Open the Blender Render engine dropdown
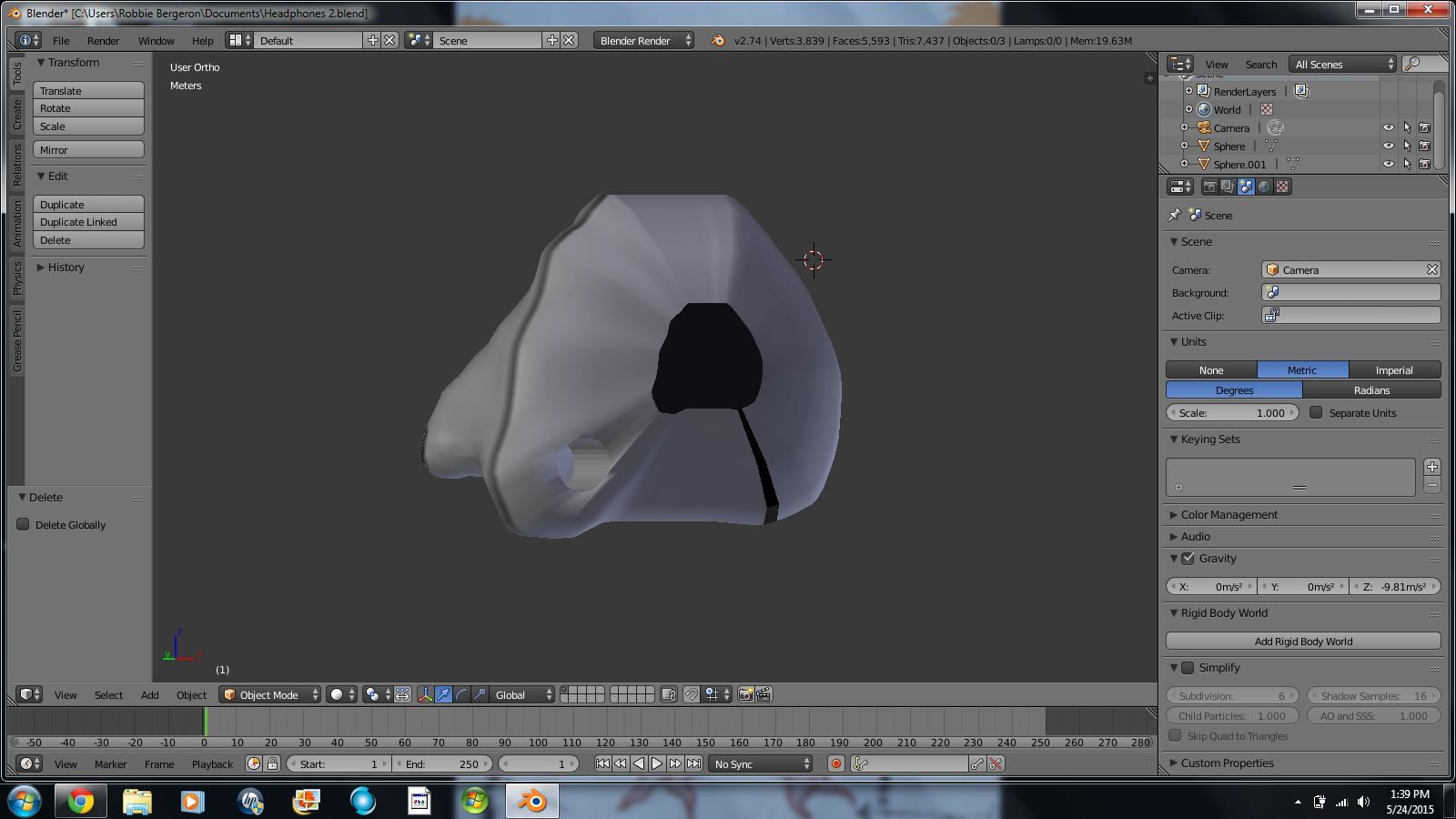The height and width of the screenshot is (819, 1456). point(643,40)
